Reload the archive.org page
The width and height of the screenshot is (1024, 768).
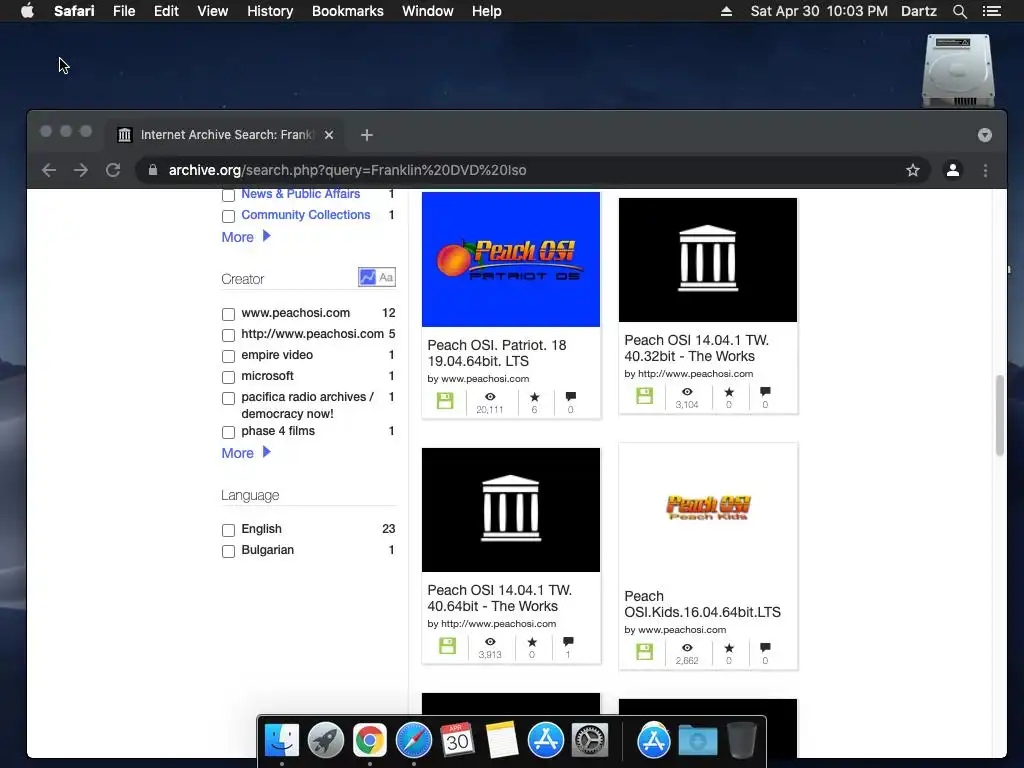pyautogui.click(x=113, y=170)
